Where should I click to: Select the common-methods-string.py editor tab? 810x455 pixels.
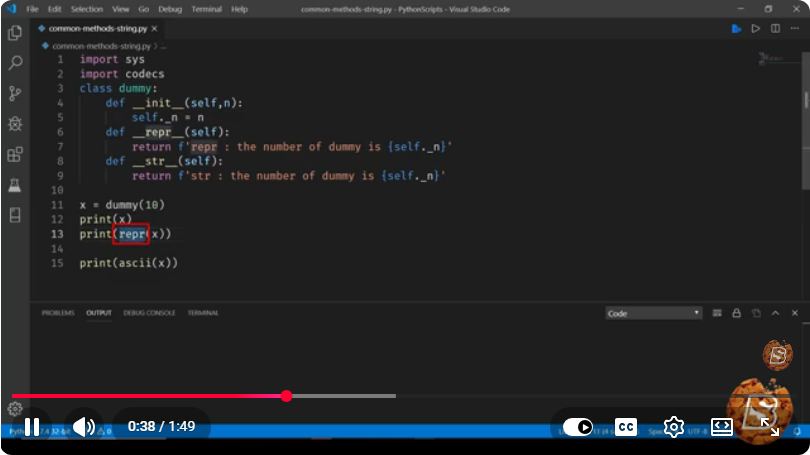pyautogui.click(x=98, y=28)
